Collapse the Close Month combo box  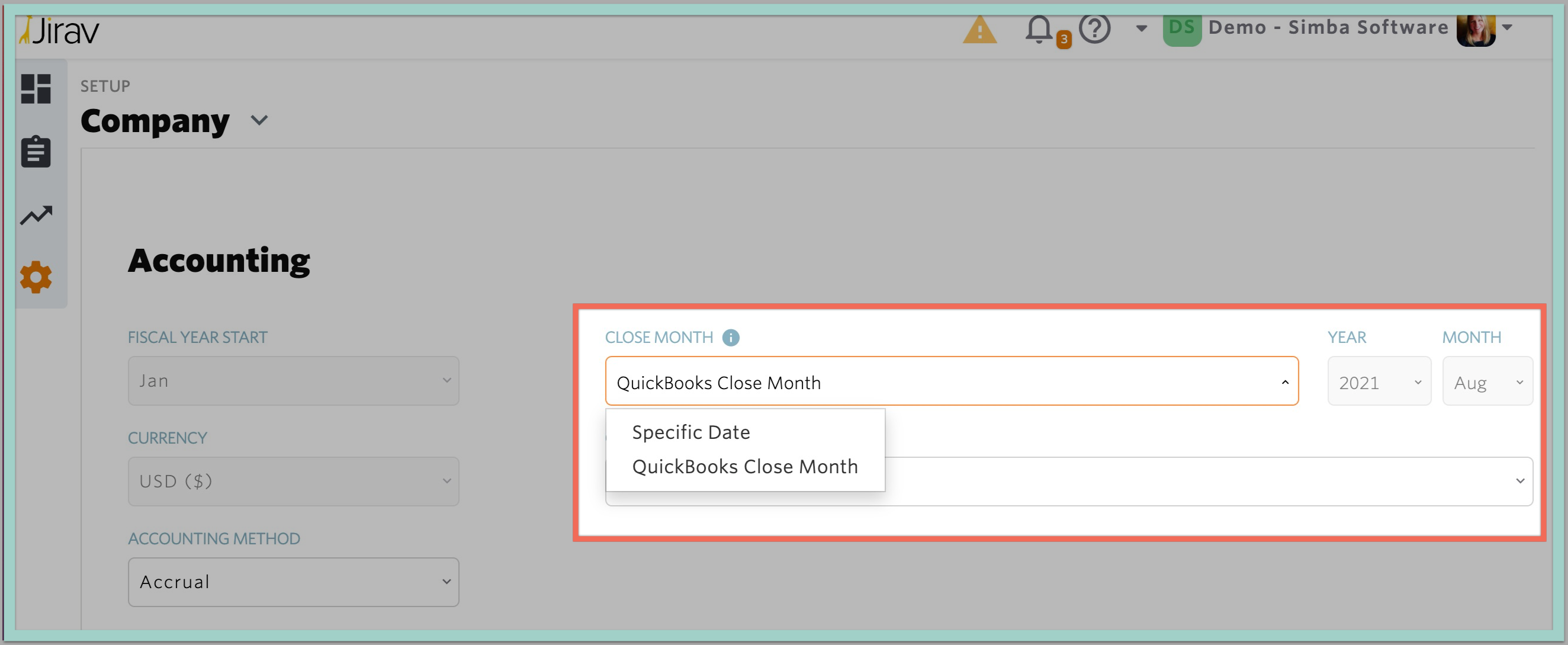pos(952,381)
